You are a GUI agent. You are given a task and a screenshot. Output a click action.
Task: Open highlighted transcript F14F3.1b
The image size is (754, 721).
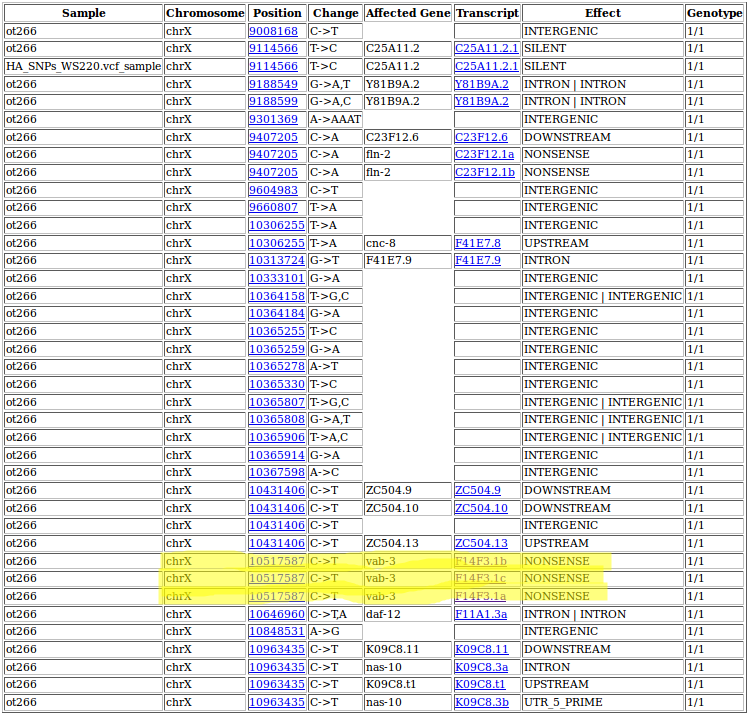[481, 560]
